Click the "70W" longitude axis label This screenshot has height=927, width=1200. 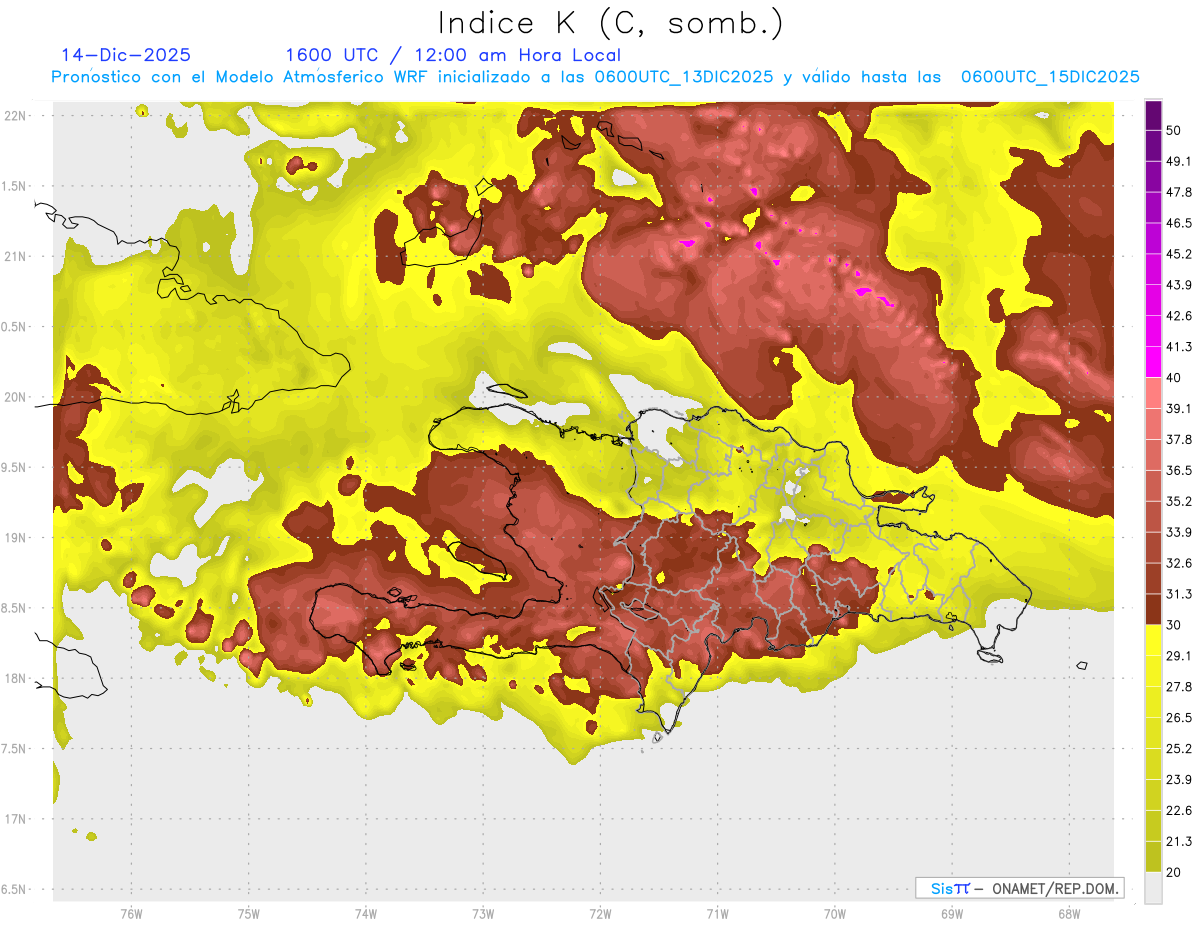[x=834, y=913]
